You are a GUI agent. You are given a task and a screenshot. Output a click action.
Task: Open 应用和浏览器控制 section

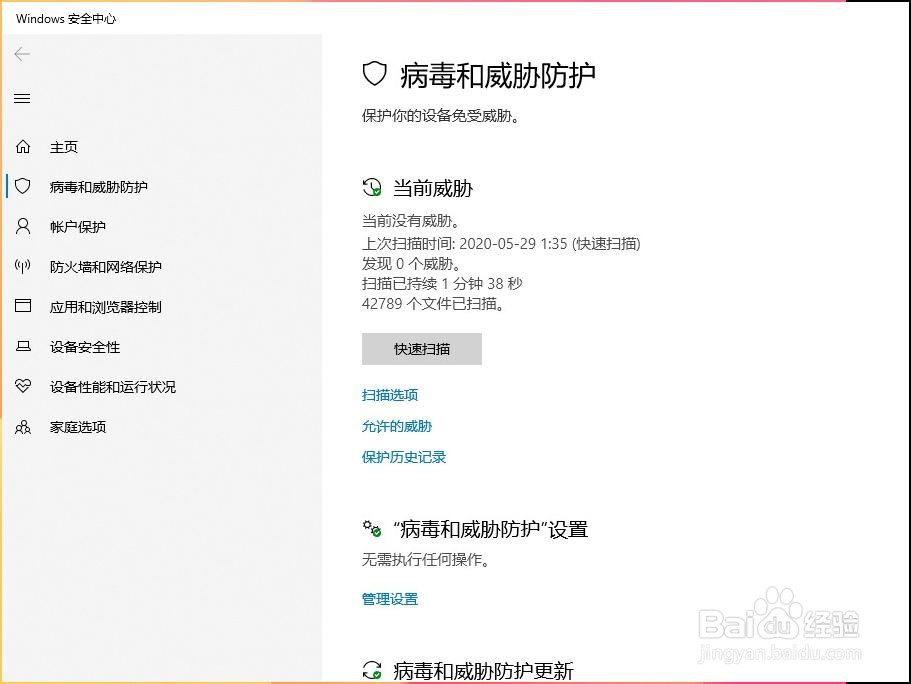pyautogui.click(x=106, y=307)
